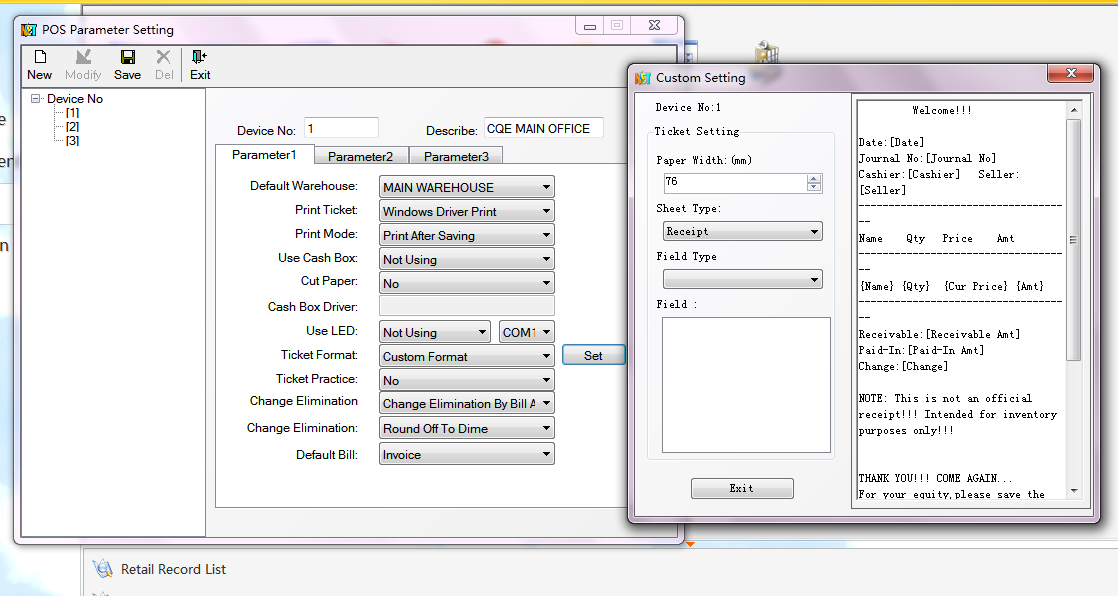Click the Del toolbar icon
The width and height of the screenshot is (1118, 596).
[164, 58]
